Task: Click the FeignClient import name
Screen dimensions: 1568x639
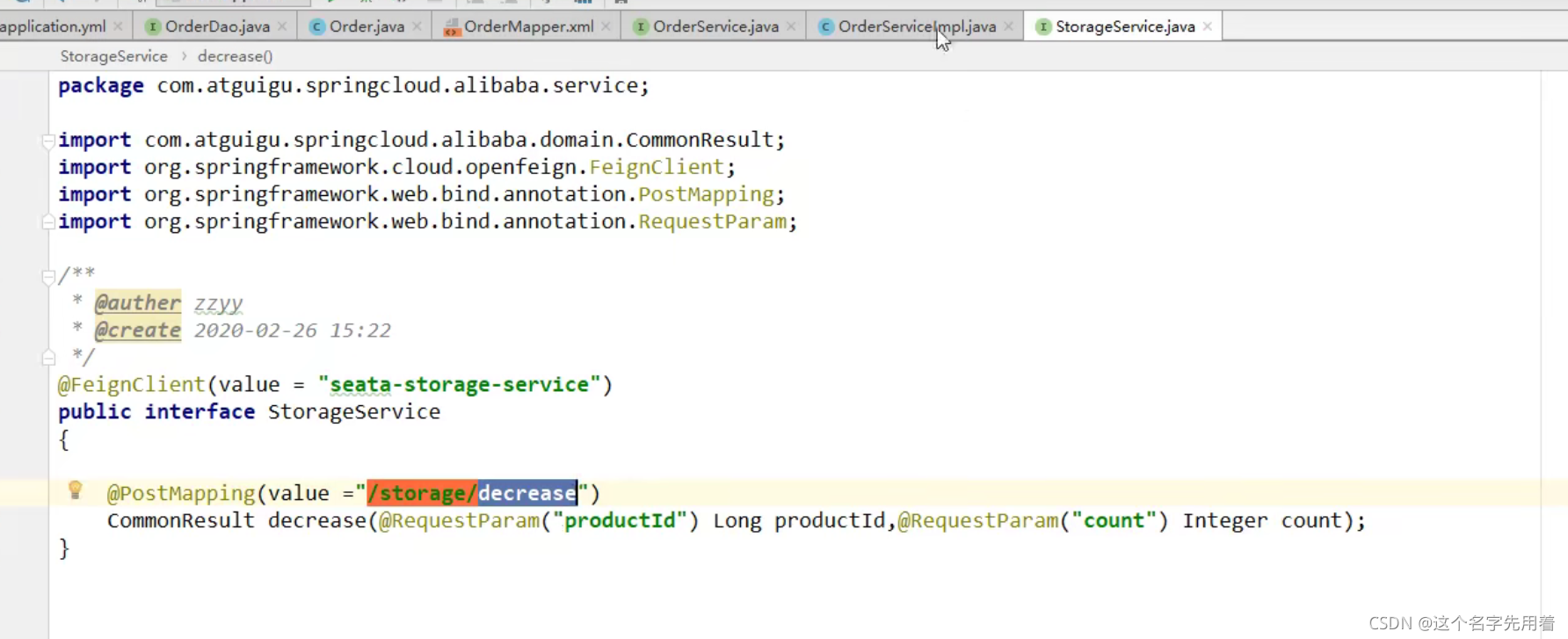Action: coord(657,167)
